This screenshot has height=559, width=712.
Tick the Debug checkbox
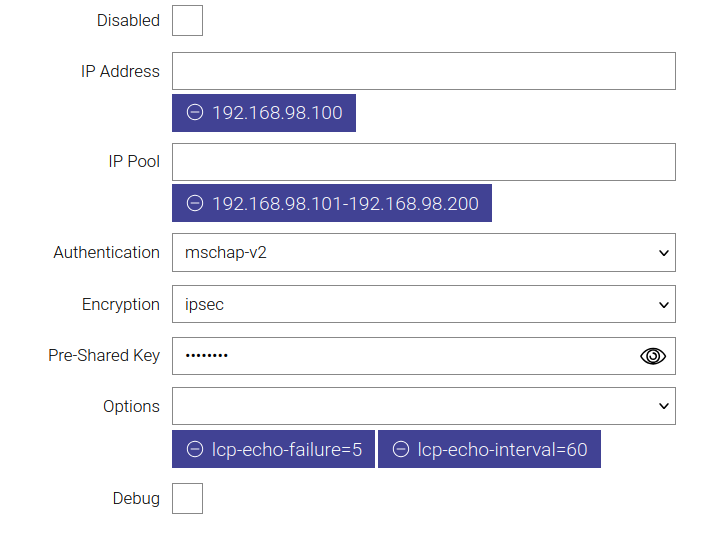point(187,498)
